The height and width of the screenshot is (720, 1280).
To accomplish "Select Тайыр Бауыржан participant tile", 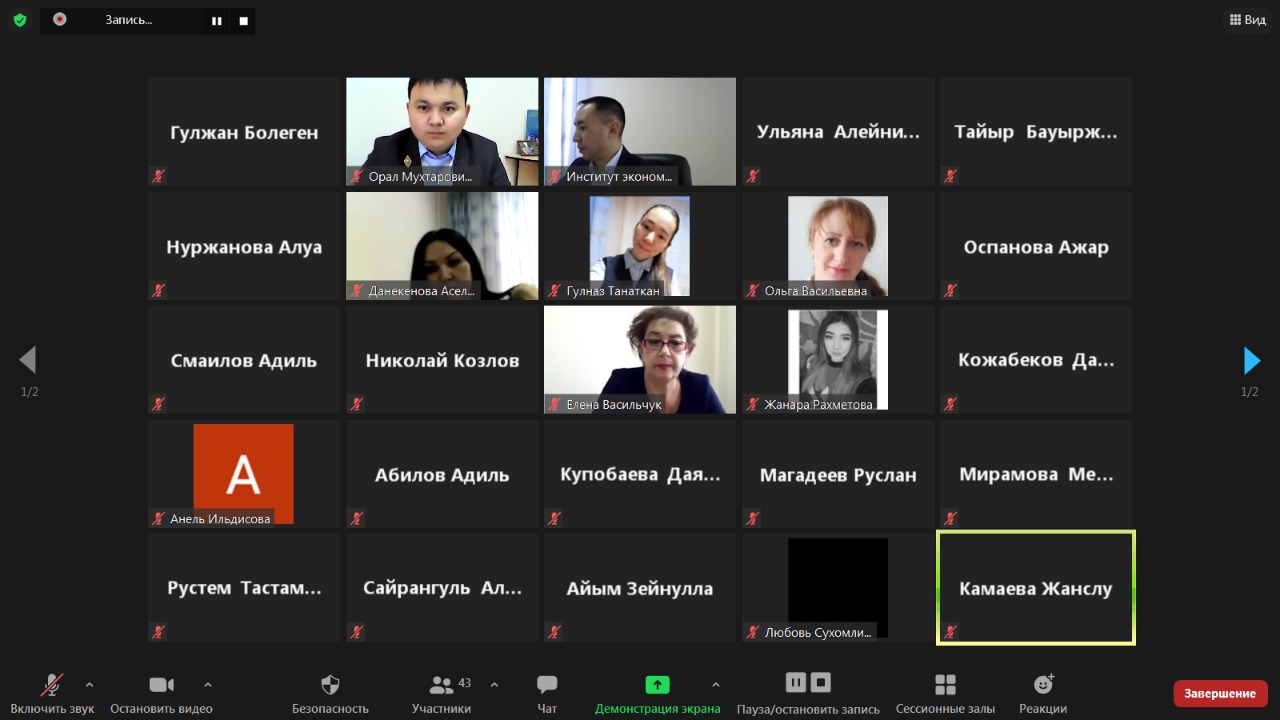I will click(1036, 132).
